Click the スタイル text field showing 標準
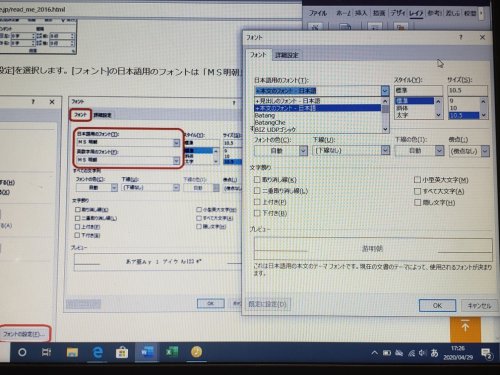 (x=418, y=90)
